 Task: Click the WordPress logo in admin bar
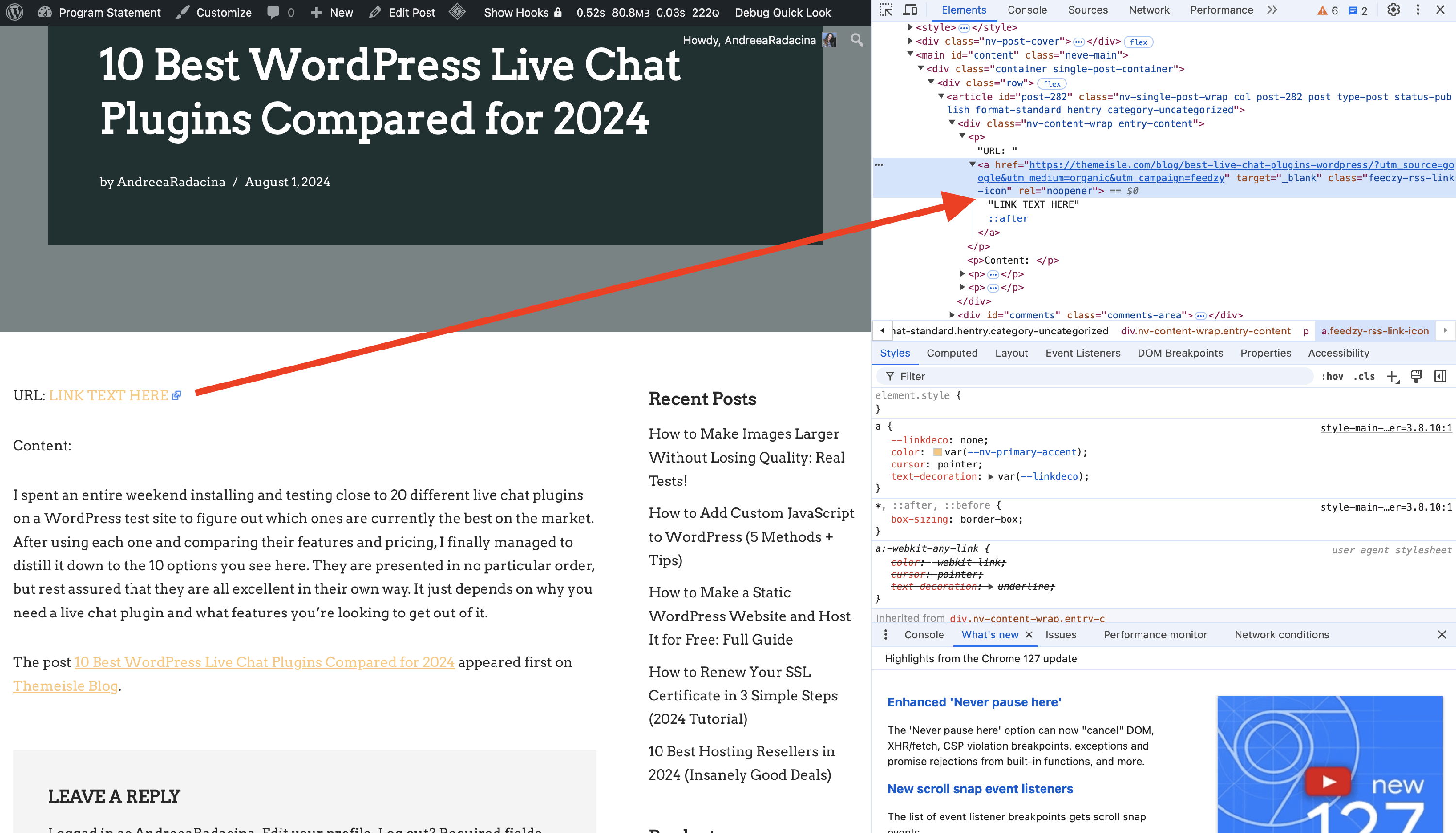tap(14, 12)
